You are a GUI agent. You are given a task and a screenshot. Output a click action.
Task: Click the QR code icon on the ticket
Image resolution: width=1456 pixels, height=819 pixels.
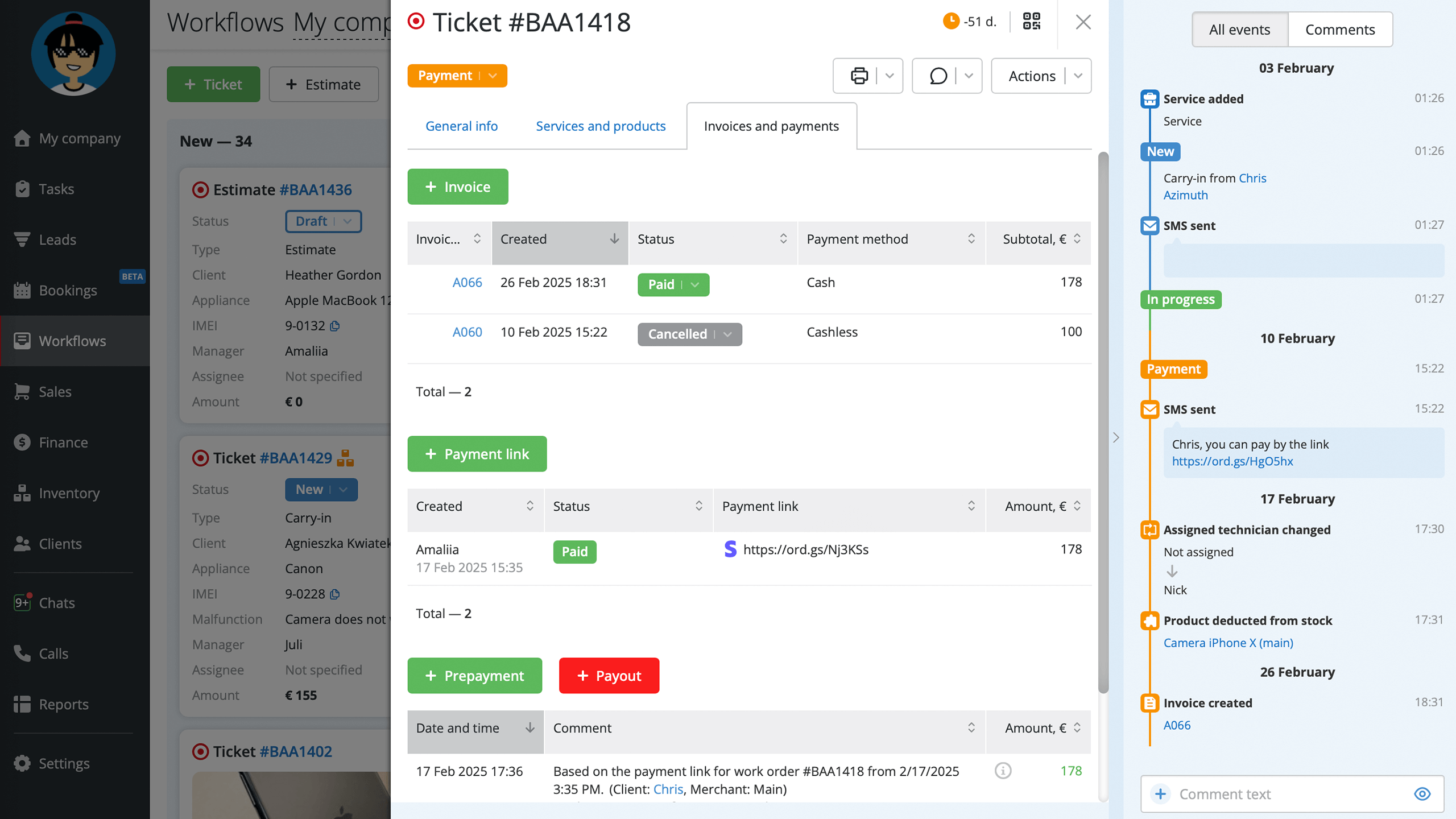[1031, 22]
